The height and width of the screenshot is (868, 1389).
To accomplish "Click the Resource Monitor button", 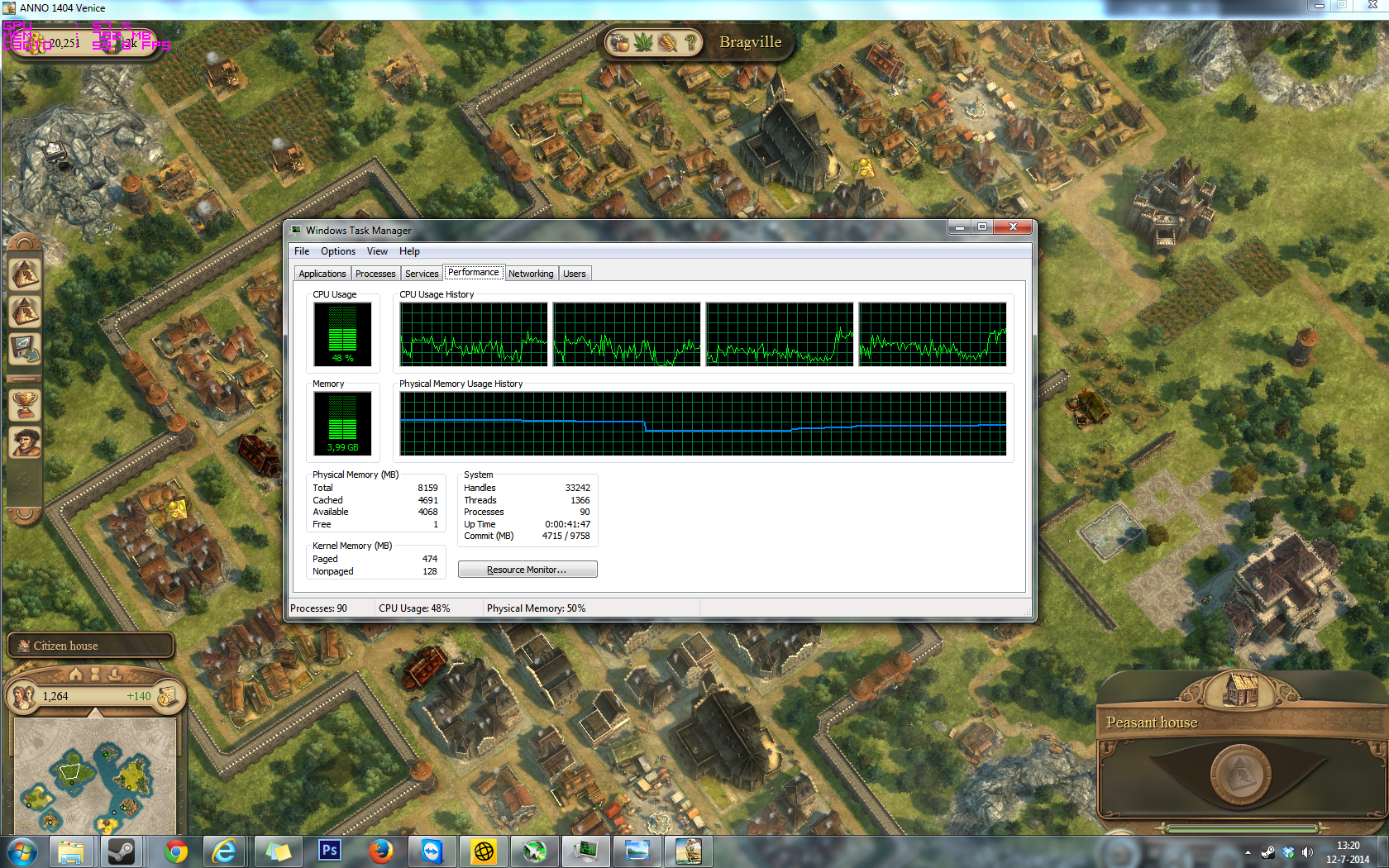I will [x=527, y=570].
